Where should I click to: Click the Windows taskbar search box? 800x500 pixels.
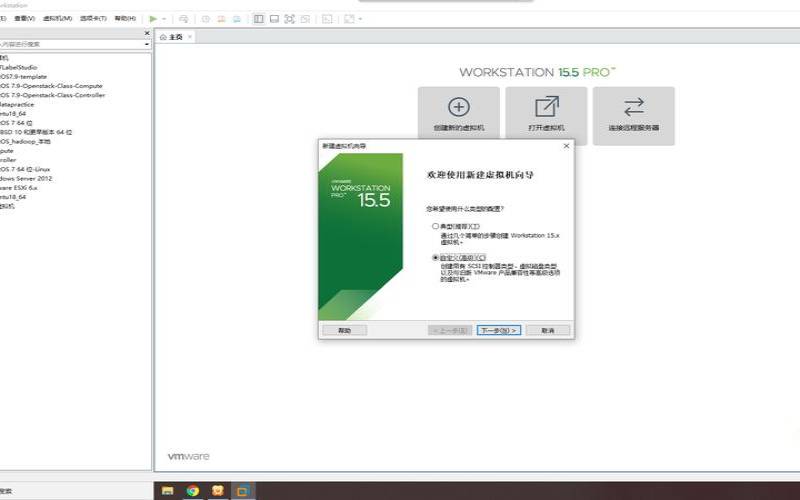77,491
